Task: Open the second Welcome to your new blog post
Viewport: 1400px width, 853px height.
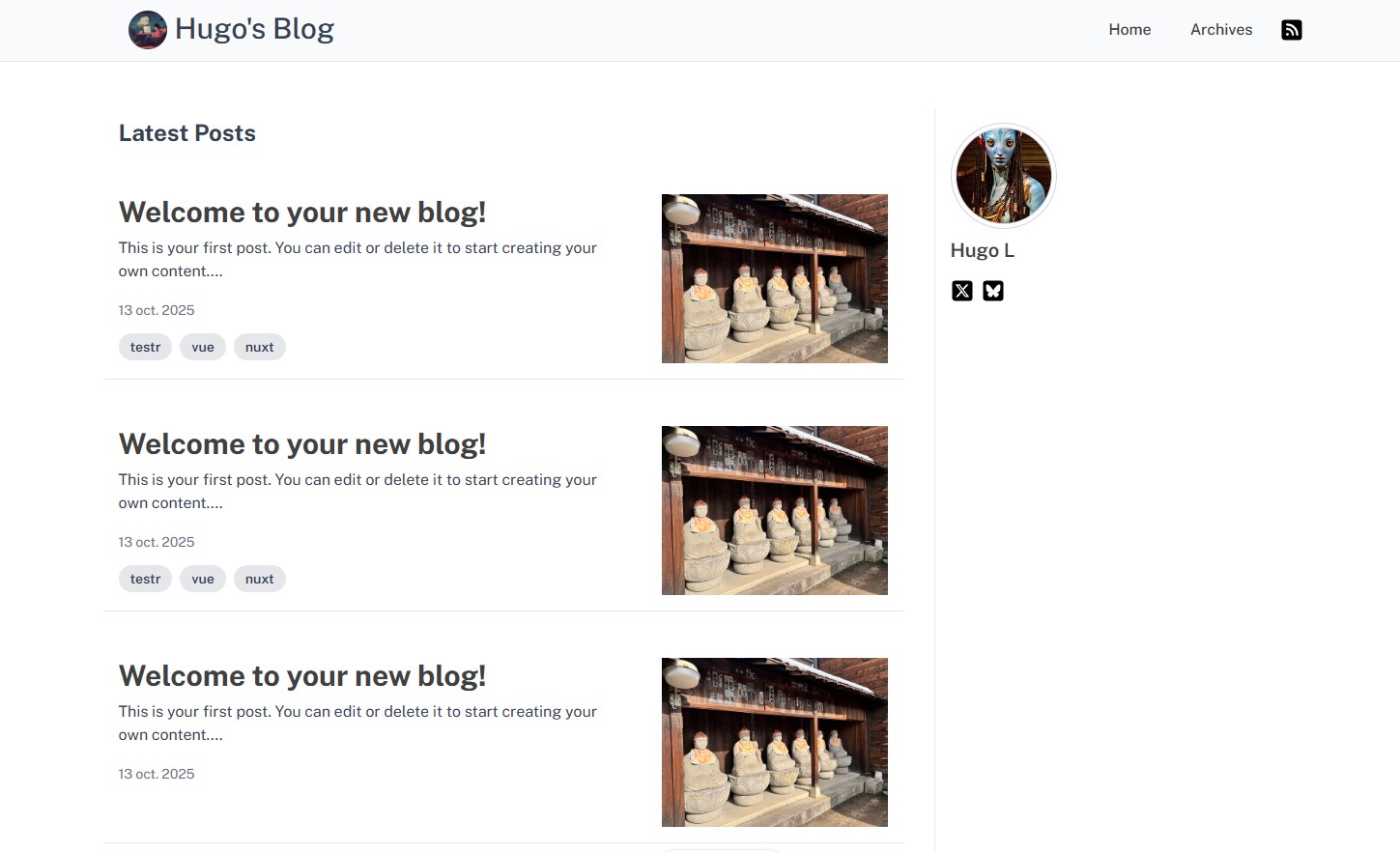Action: tap(302, 444)
